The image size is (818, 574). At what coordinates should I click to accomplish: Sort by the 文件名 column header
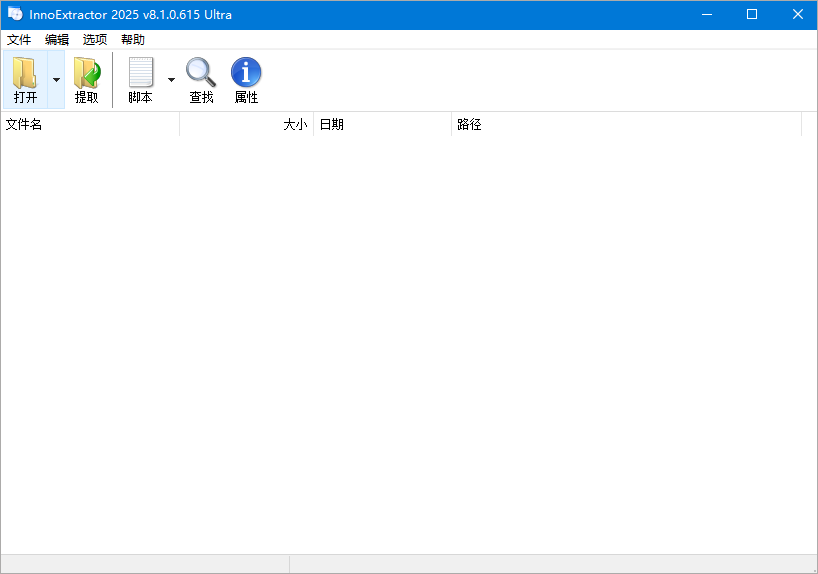click(90, 124)
